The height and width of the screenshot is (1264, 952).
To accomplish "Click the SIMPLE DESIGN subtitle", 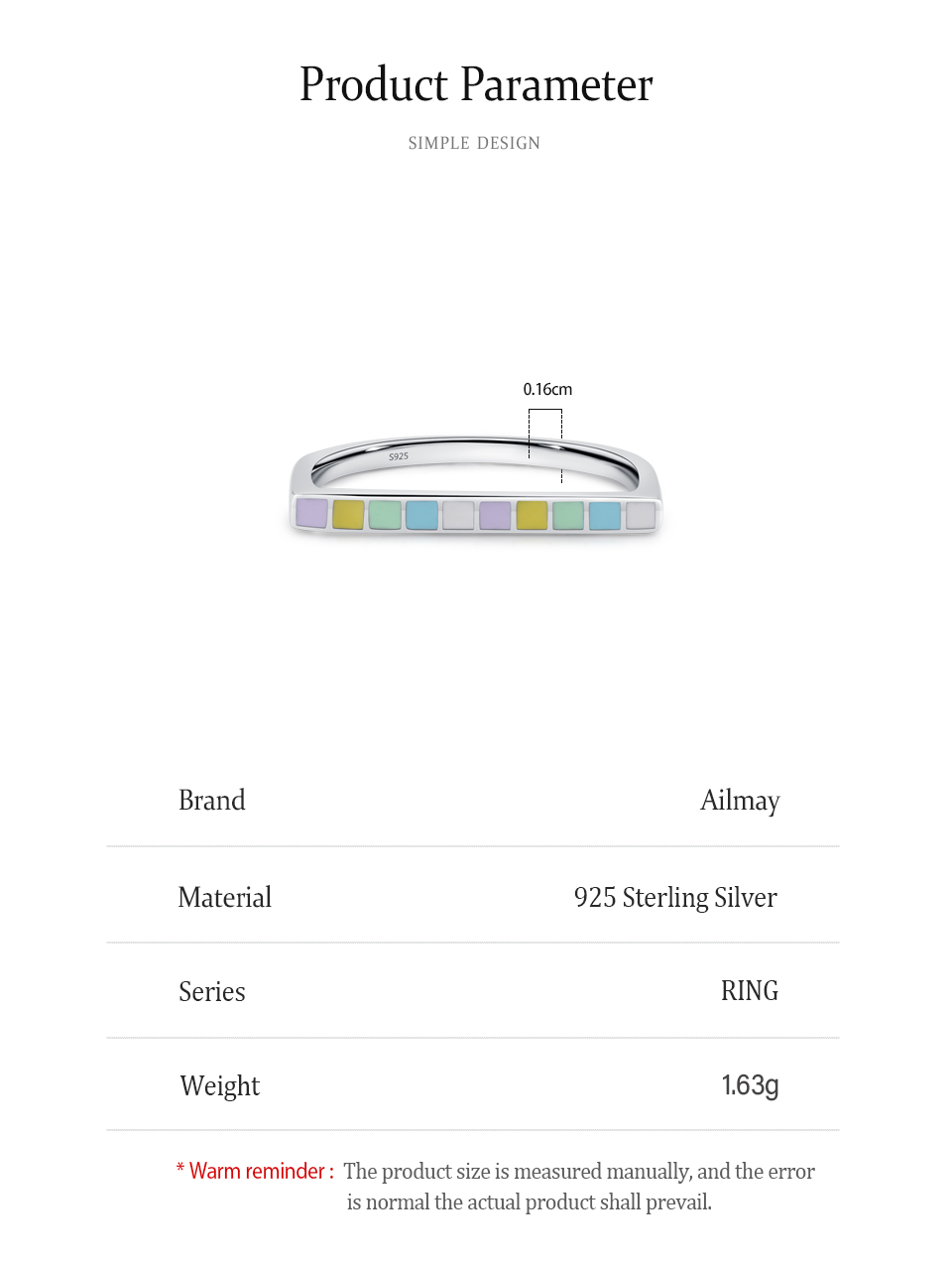I will point(474,143).
